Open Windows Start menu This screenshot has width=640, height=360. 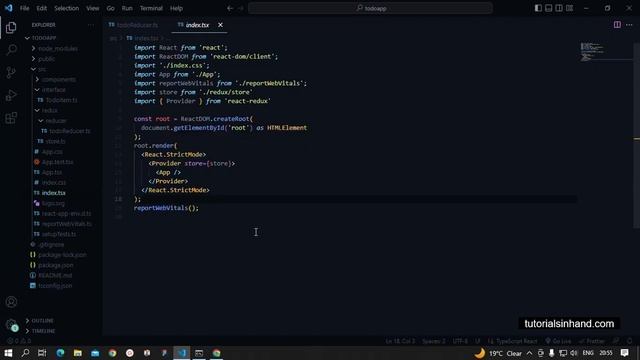click(x=8, y=353)
